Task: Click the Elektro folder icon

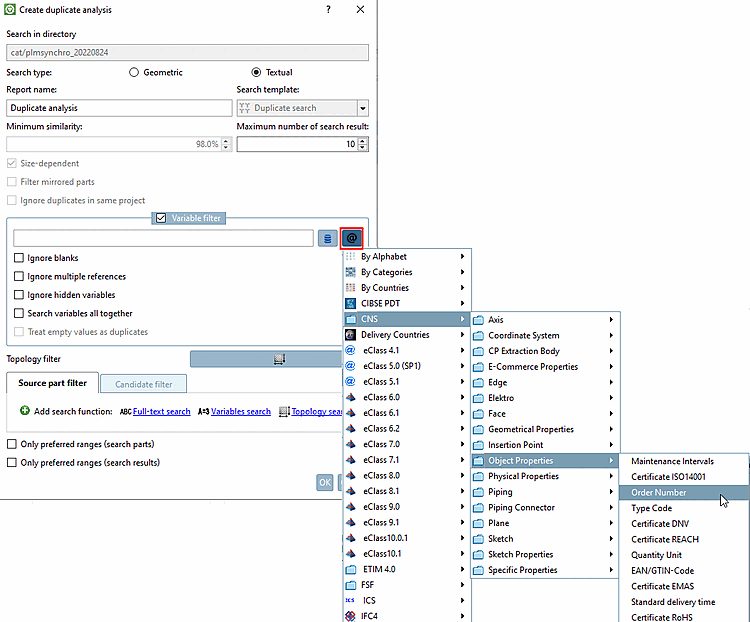Action: click(x=478, y=398)
